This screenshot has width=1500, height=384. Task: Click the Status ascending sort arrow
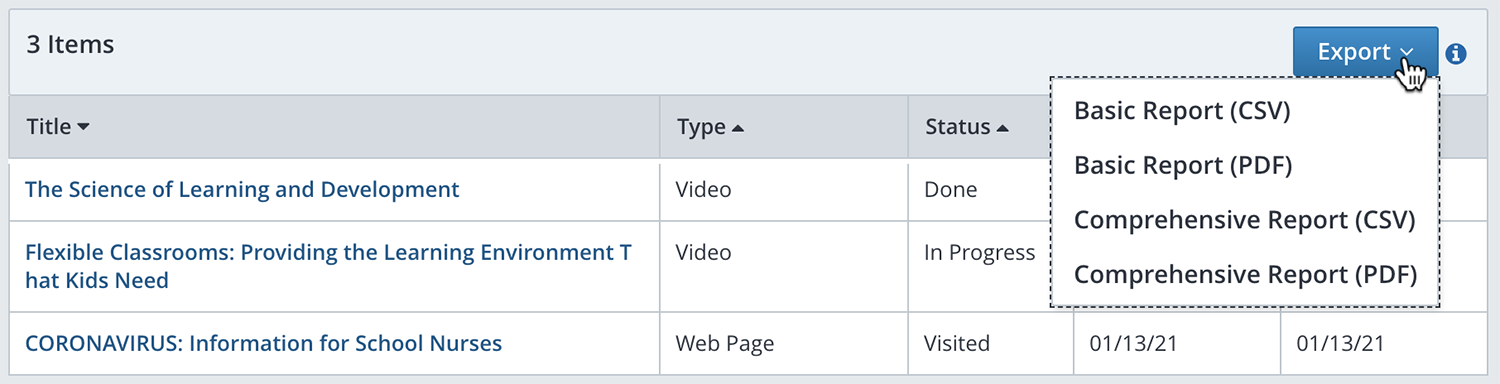point(1003,128)
